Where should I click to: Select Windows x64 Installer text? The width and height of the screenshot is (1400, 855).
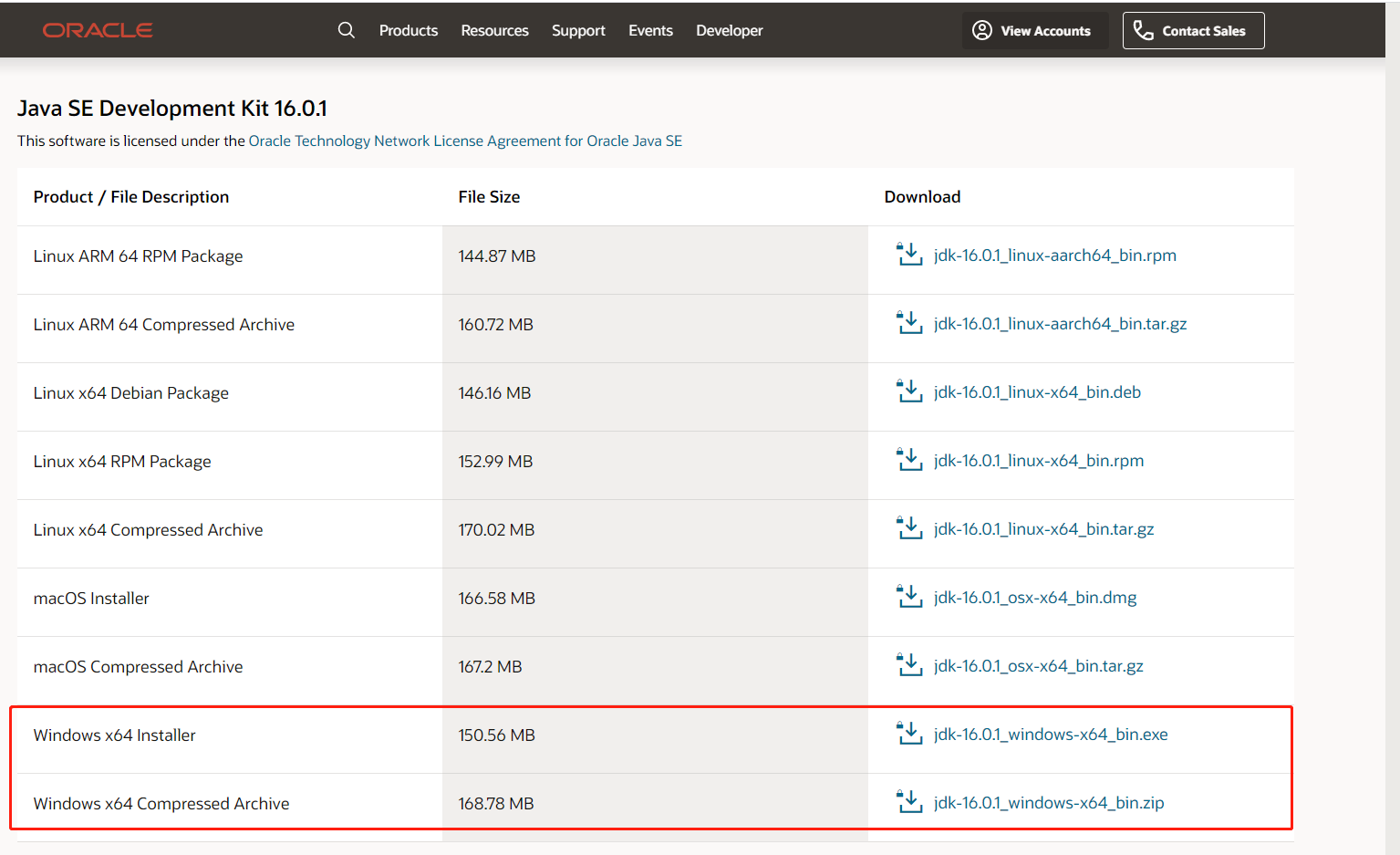(x=115, y=735)
